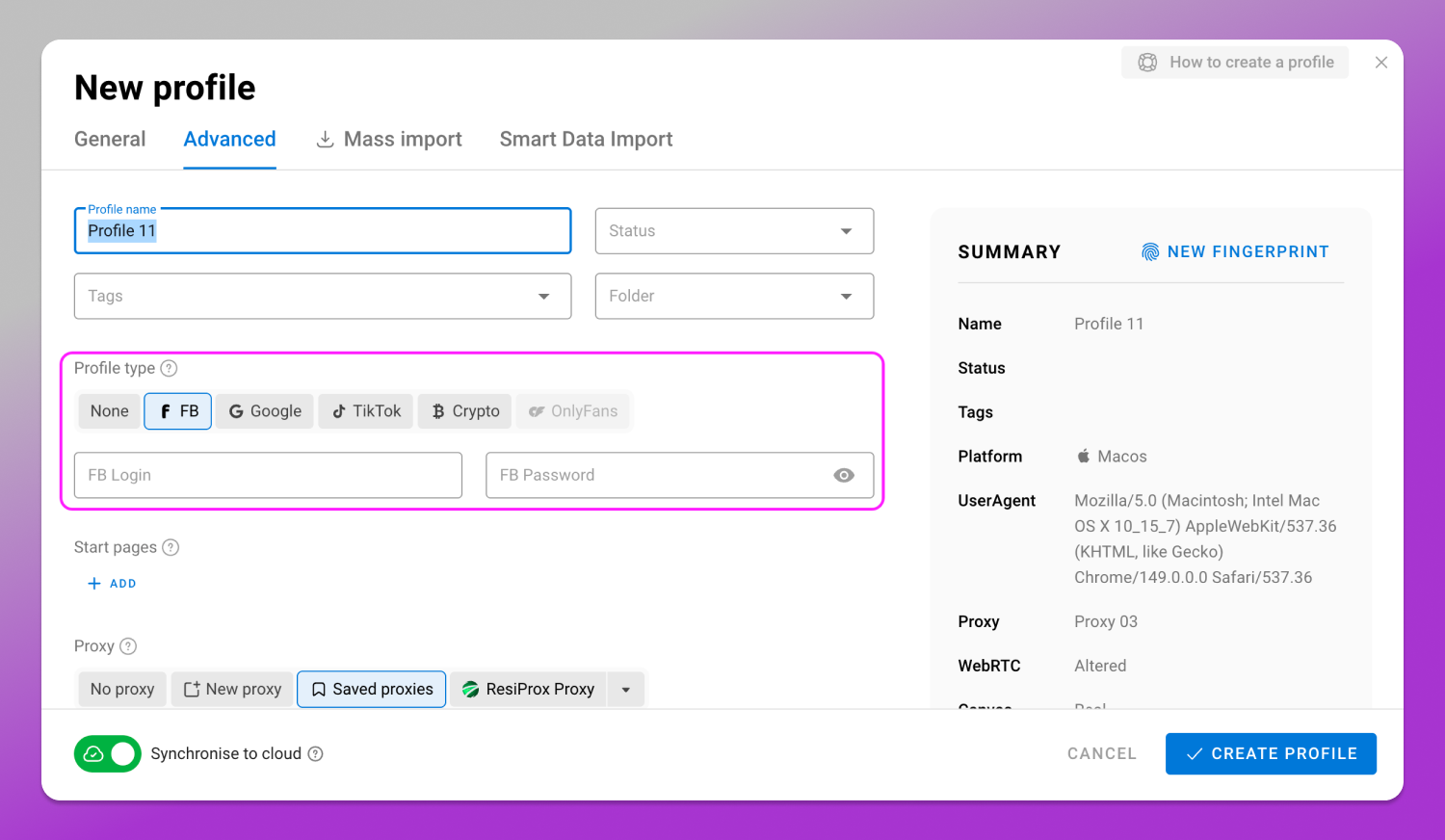1445x840 pixels.
Task: Click the Synchronise to cloud info icon
Action: tap(315, 753)
